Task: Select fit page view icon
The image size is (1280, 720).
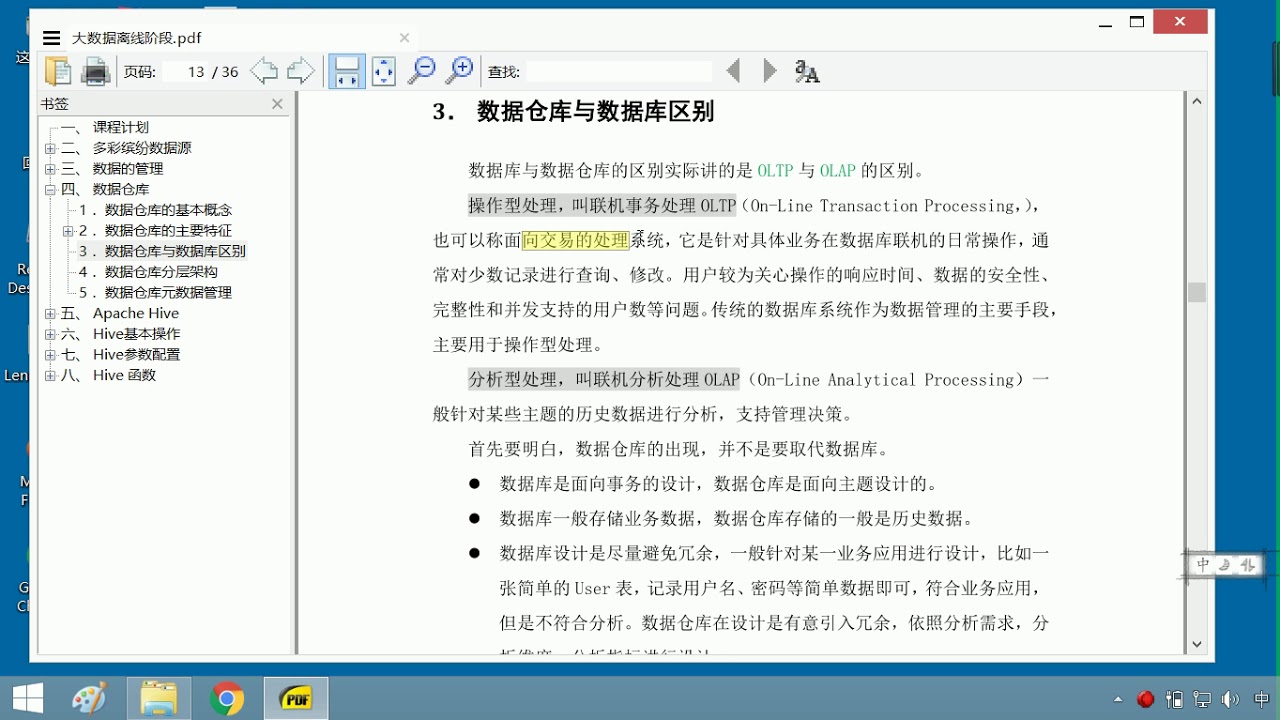Action: click(x=384, y=71)
